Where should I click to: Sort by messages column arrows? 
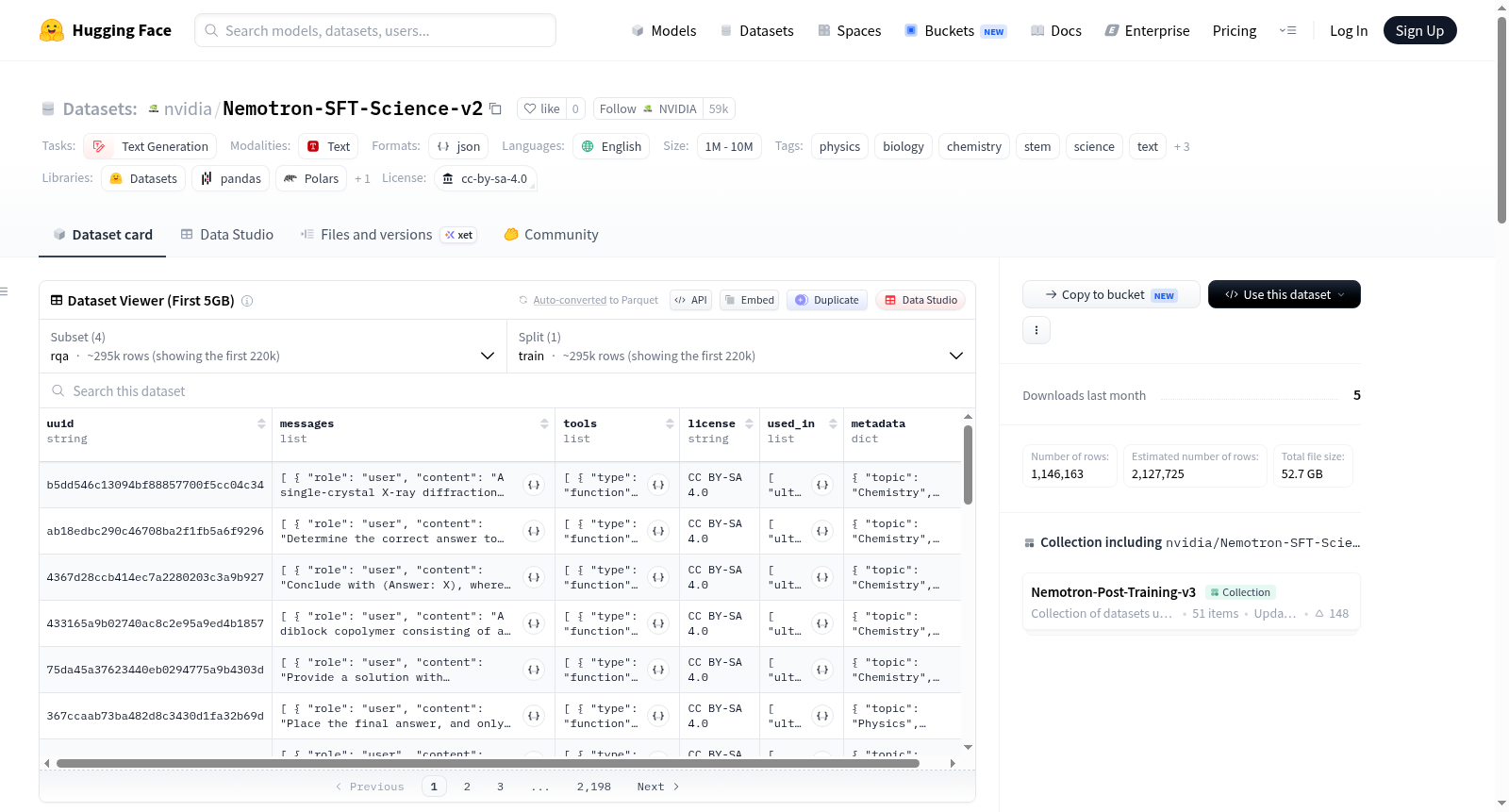coord(544,423)
